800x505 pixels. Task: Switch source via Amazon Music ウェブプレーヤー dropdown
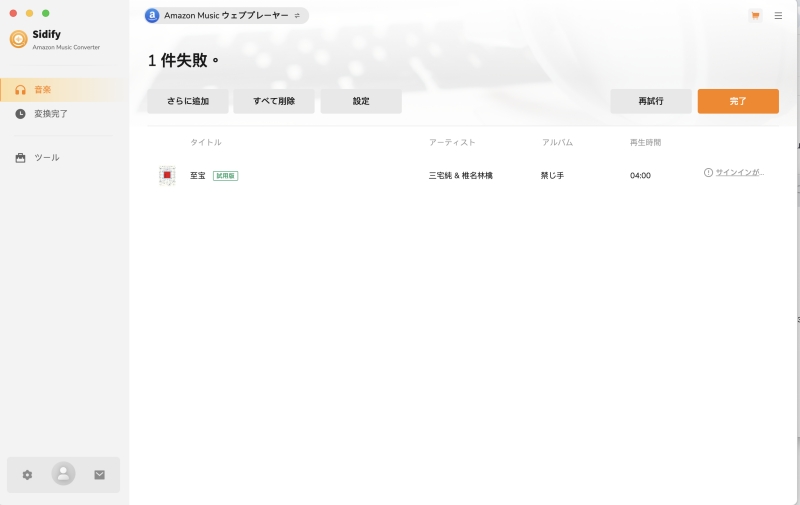click(227, 15)
